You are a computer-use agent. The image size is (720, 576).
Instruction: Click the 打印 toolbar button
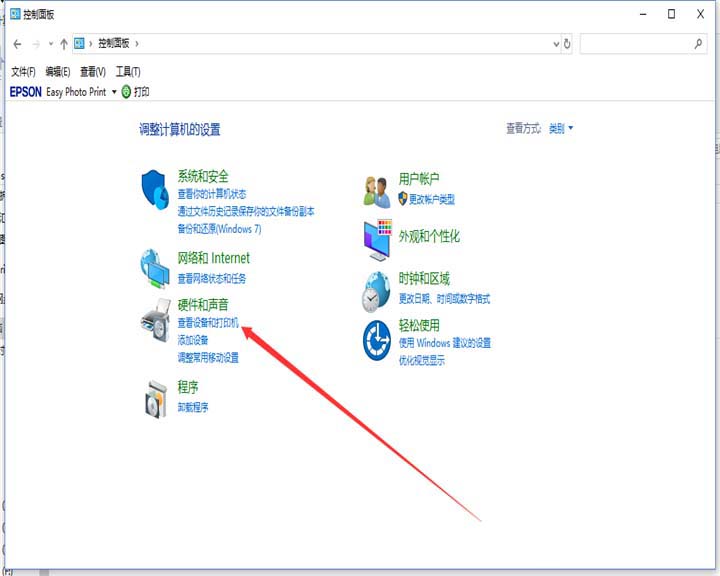pos(135,92)
